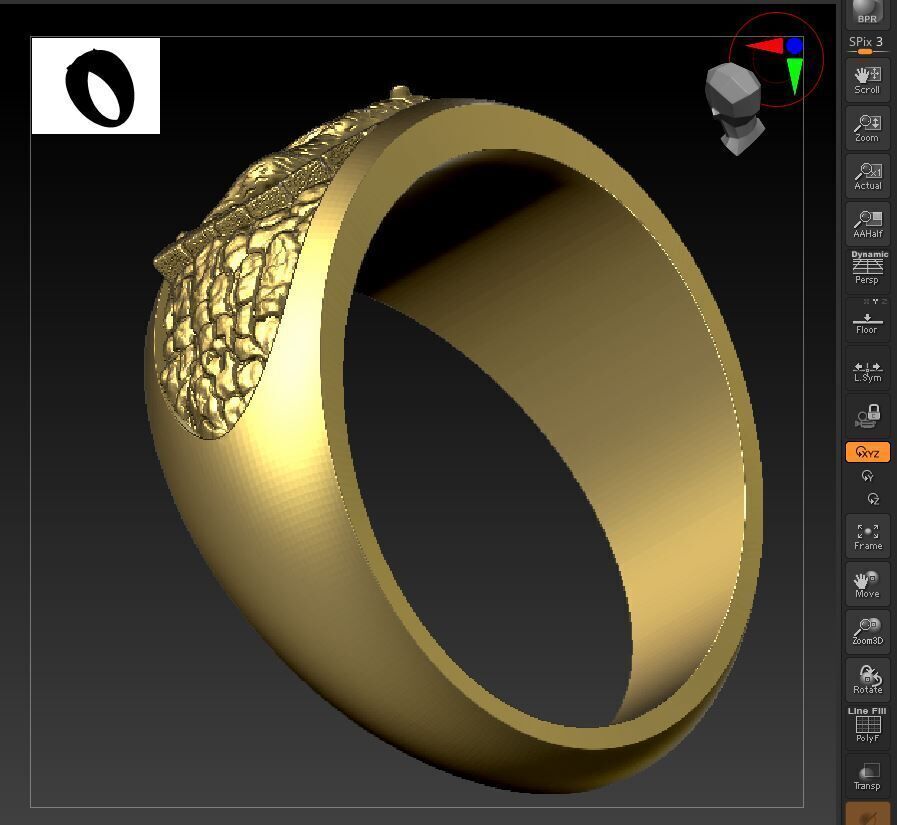Select the Zoom document tool

point(867,128)
